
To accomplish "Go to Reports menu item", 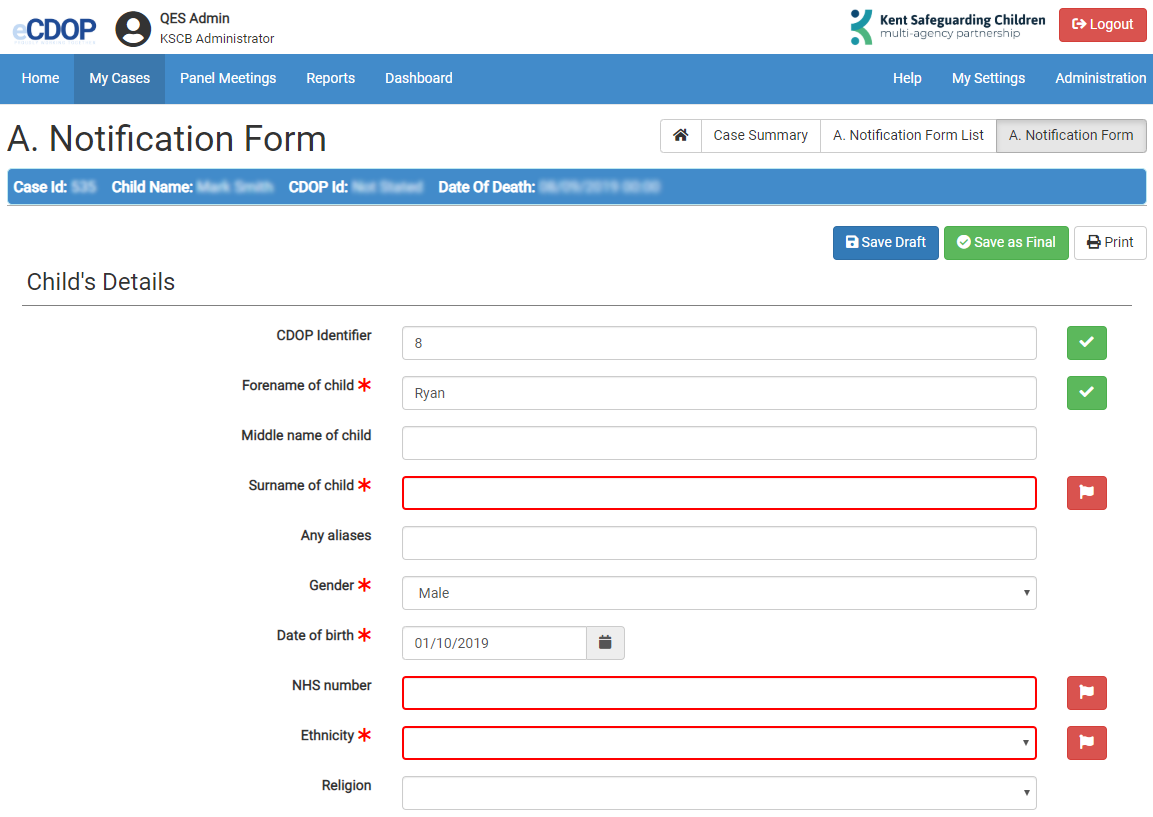I will [330, 79].
